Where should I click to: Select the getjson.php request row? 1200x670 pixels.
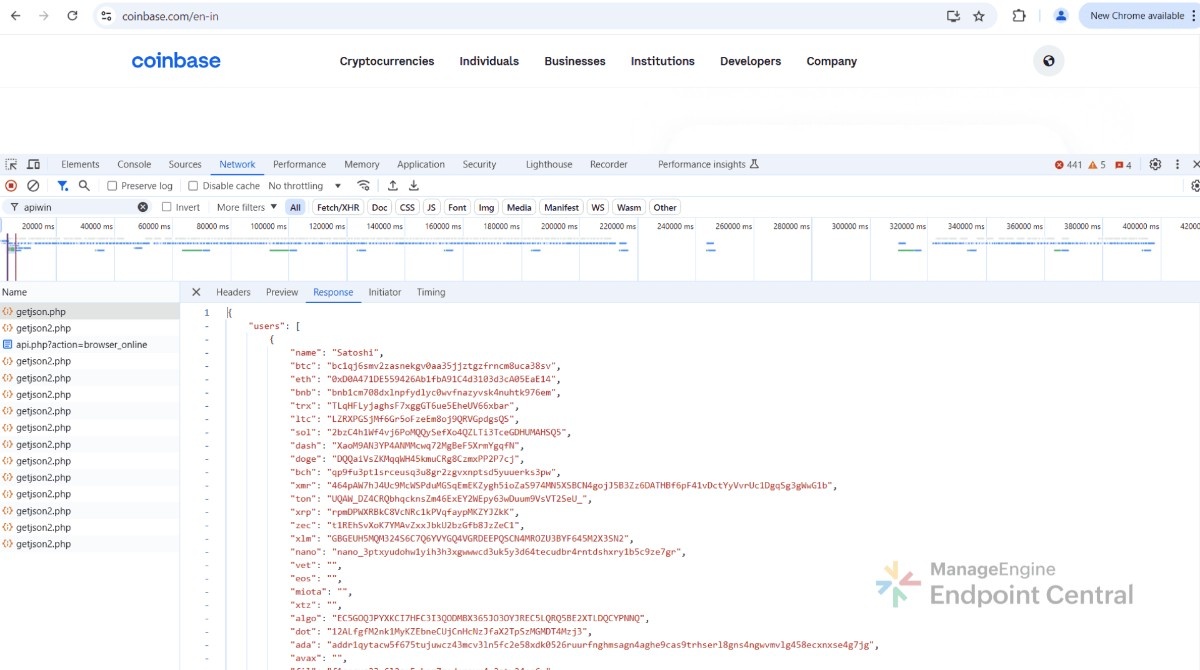(41, 312)
